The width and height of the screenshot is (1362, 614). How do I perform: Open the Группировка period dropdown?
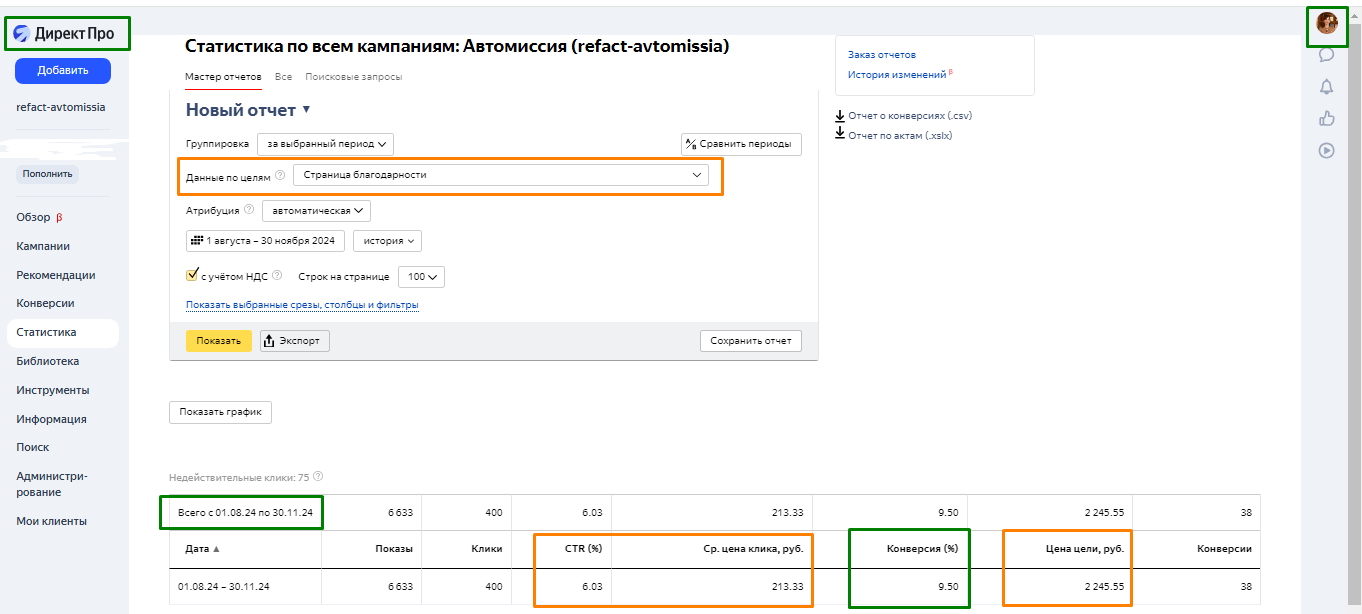click(x=325, y=144)
